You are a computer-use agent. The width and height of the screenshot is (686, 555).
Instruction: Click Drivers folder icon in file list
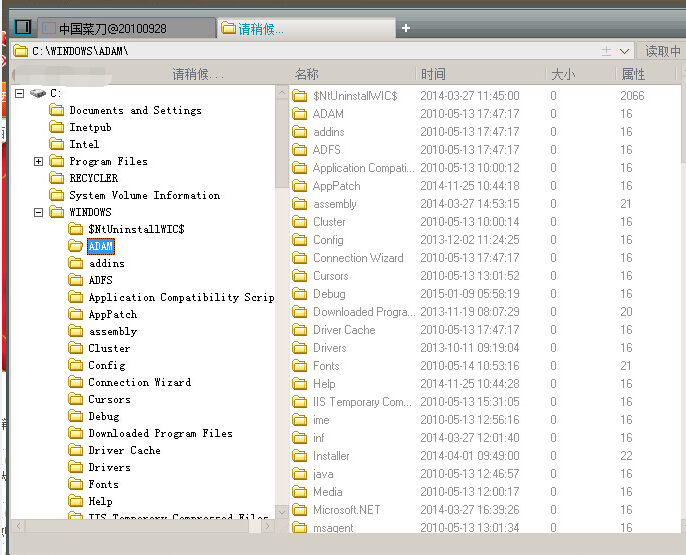coord(300,348)
